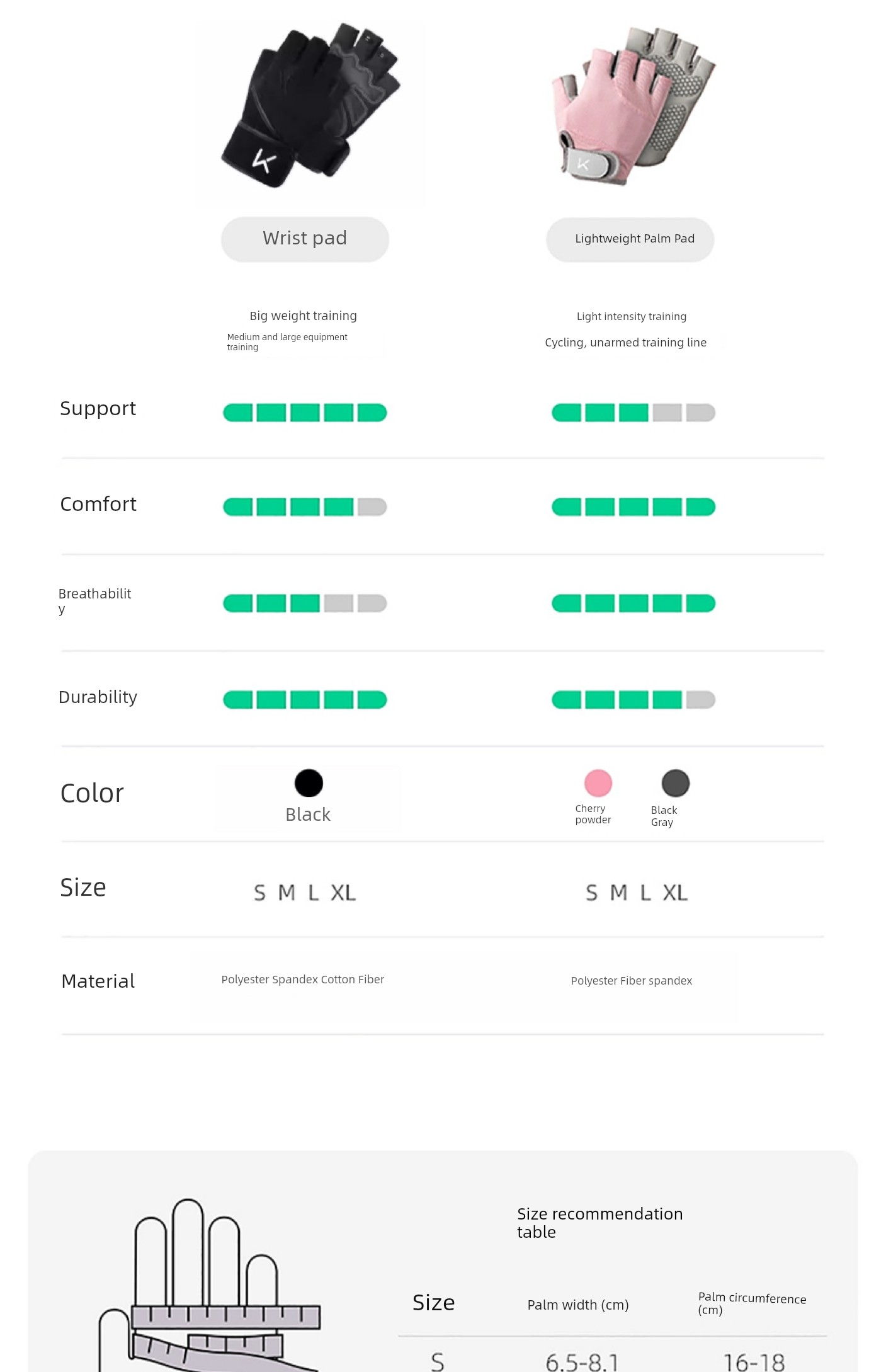Click the Wrist pad size options S M L XL
The width and height of the screenshot is (886, 1372).
(305, 893)
